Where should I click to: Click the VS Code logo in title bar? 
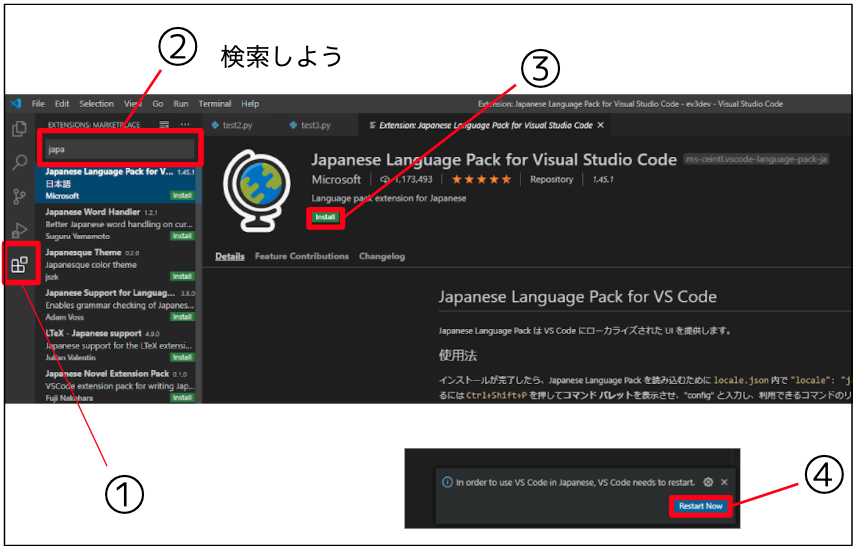click(x=16, y=103)
